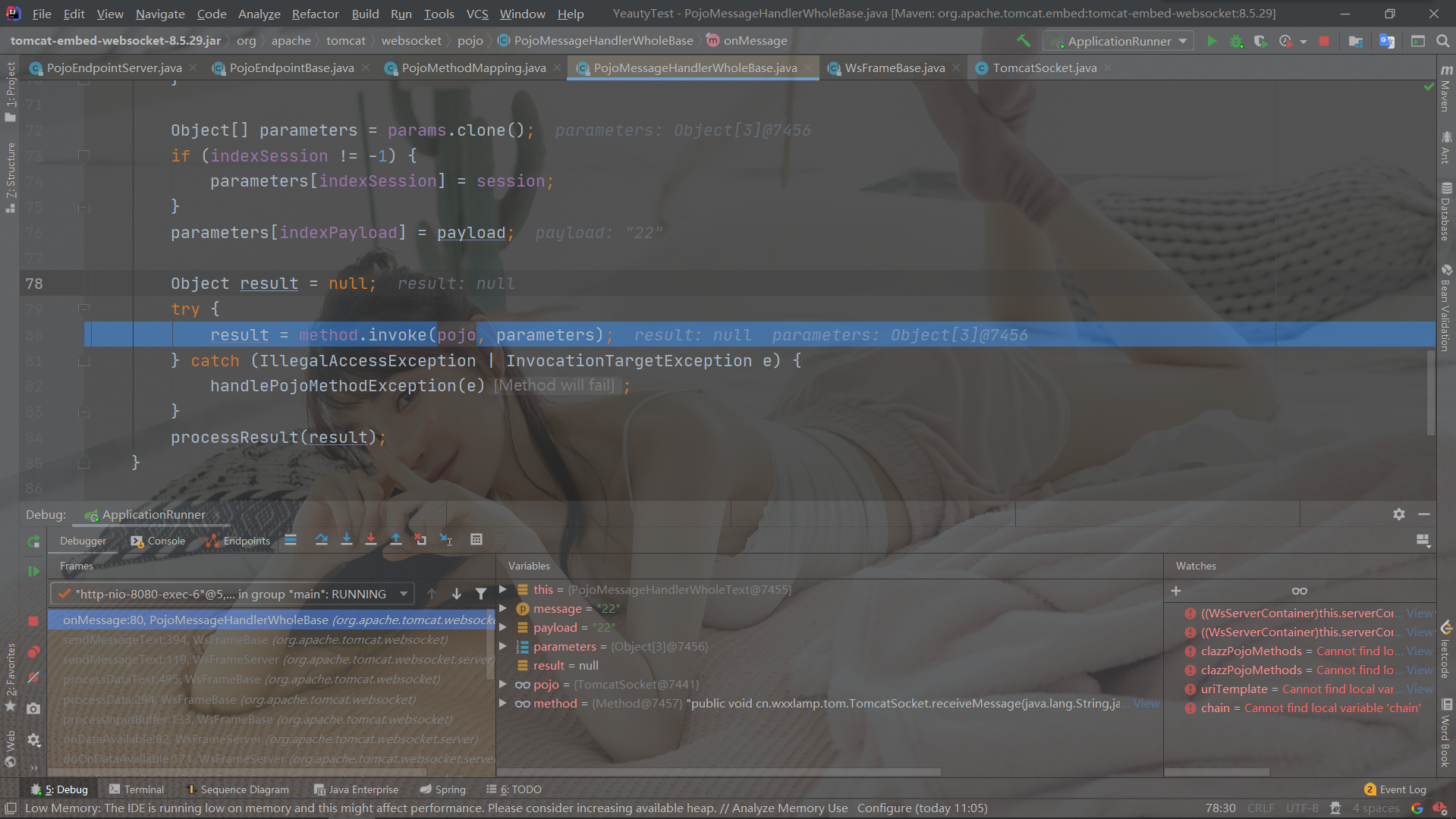Toggle the Database tool window stripe button

[1446, 212]
